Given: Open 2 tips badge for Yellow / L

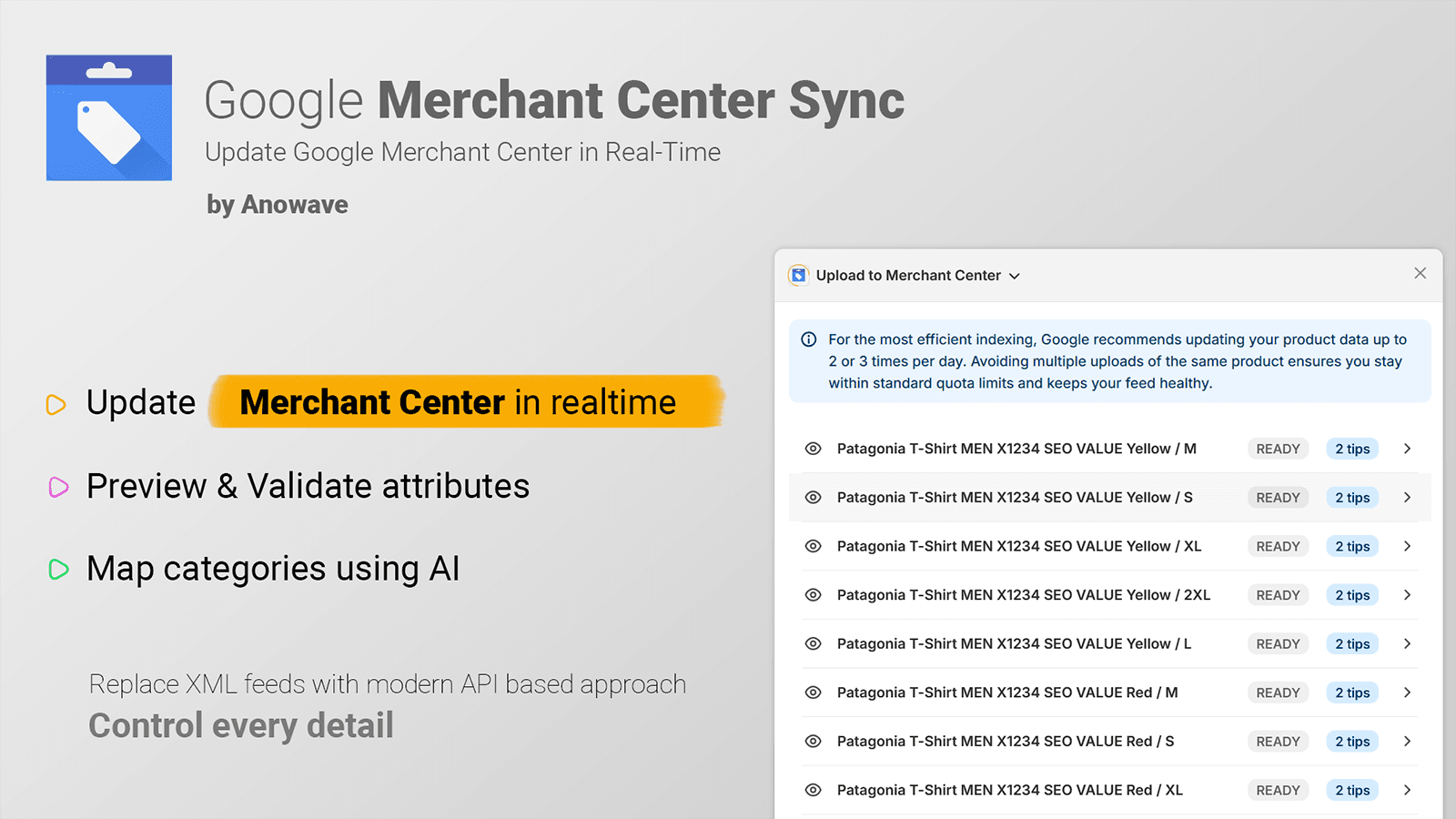Looking at the screenshot, I should [x=1352, y=643].
